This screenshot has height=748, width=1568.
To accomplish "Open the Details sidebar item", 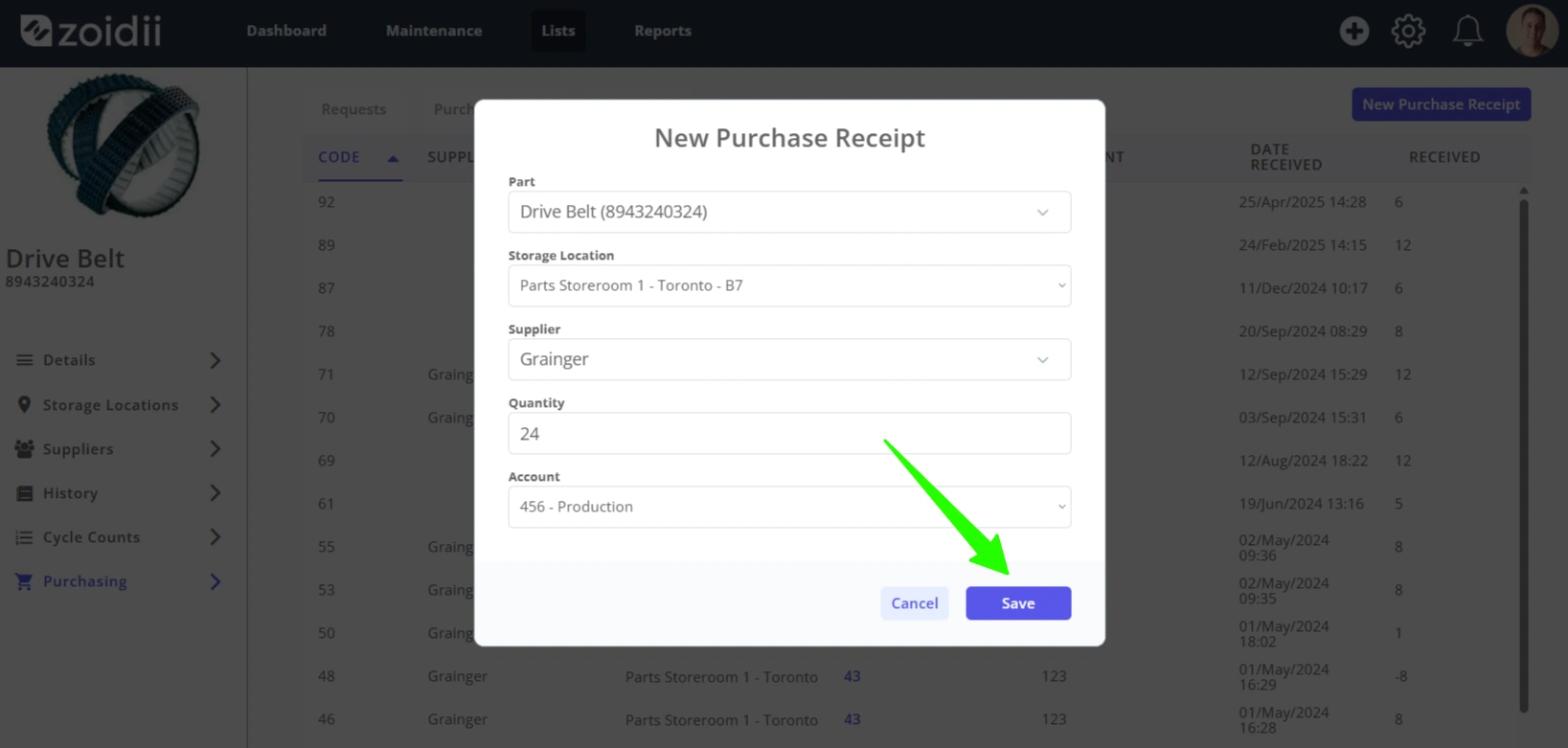I will (x=119, y=360).
